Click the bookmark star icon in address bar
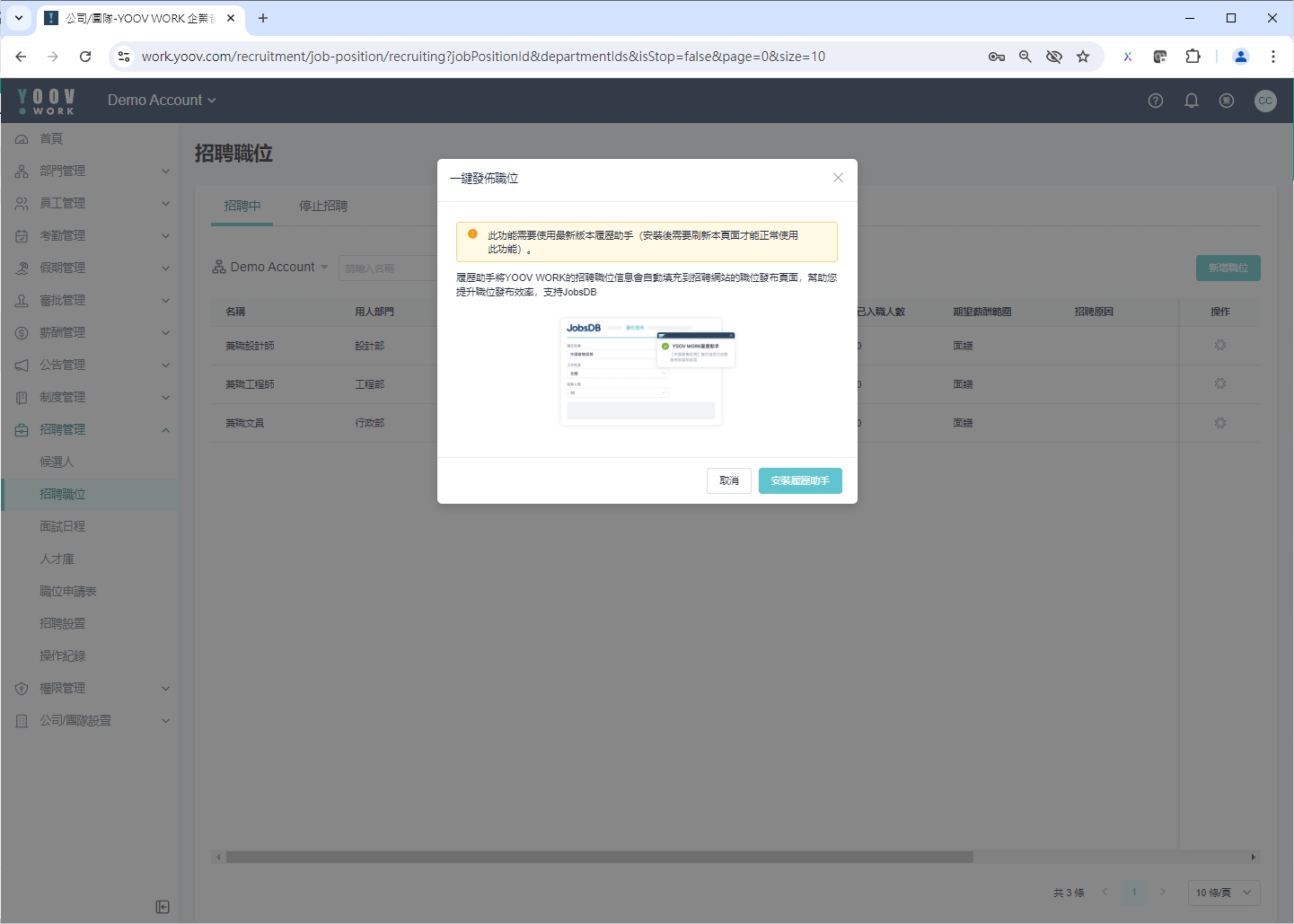 [1083, 57]
